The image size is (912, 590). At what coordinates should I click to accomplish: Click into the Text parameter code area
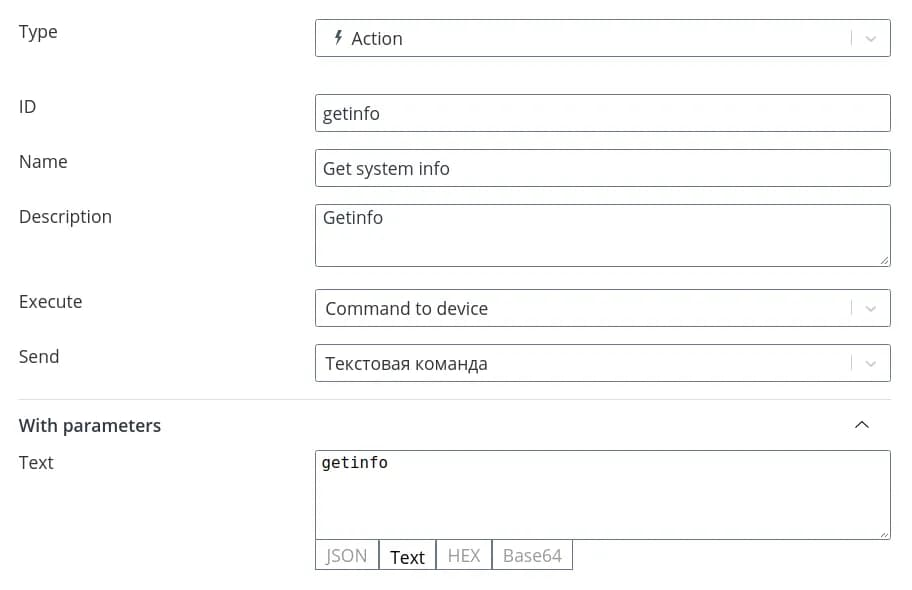click(602, 495)
